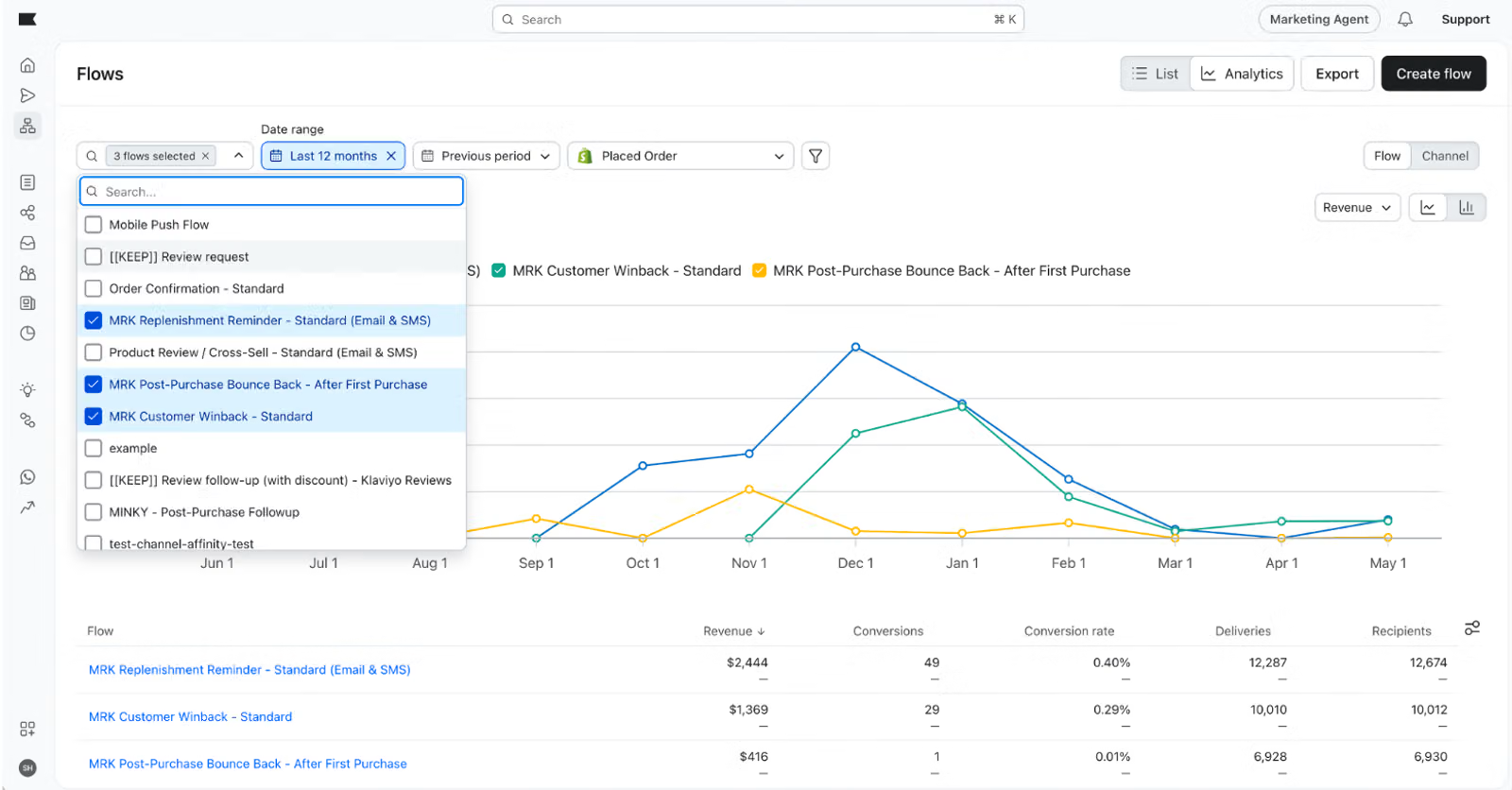This screenshot has height=790, width=1512.
Task: Open the inbox tray icon in the sidebar
Action: click(27, 243)
